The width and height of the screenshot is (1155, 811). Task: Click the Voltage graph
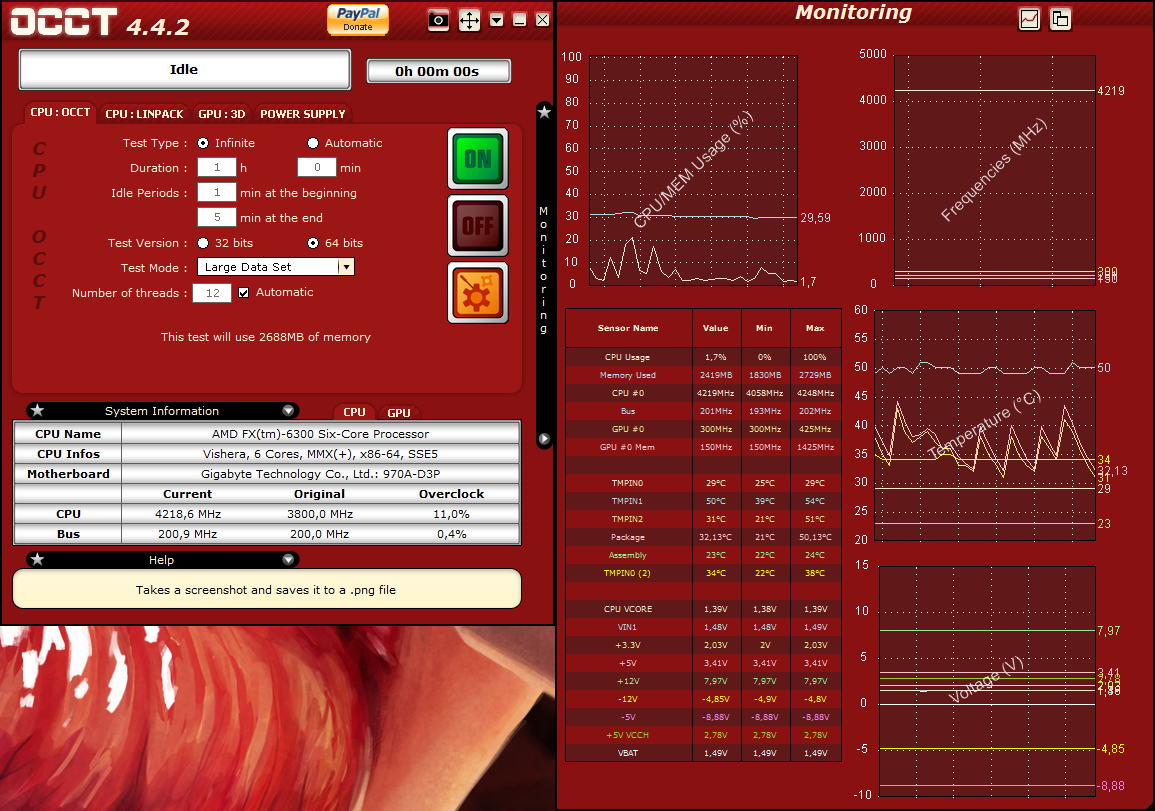tap(987, 681)
